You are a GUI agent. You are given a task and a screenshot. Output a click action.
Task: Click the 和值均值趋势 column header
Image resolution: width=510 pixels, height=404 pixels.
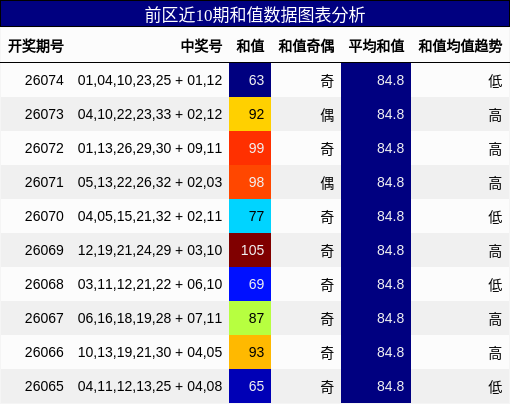coord(460,46)
